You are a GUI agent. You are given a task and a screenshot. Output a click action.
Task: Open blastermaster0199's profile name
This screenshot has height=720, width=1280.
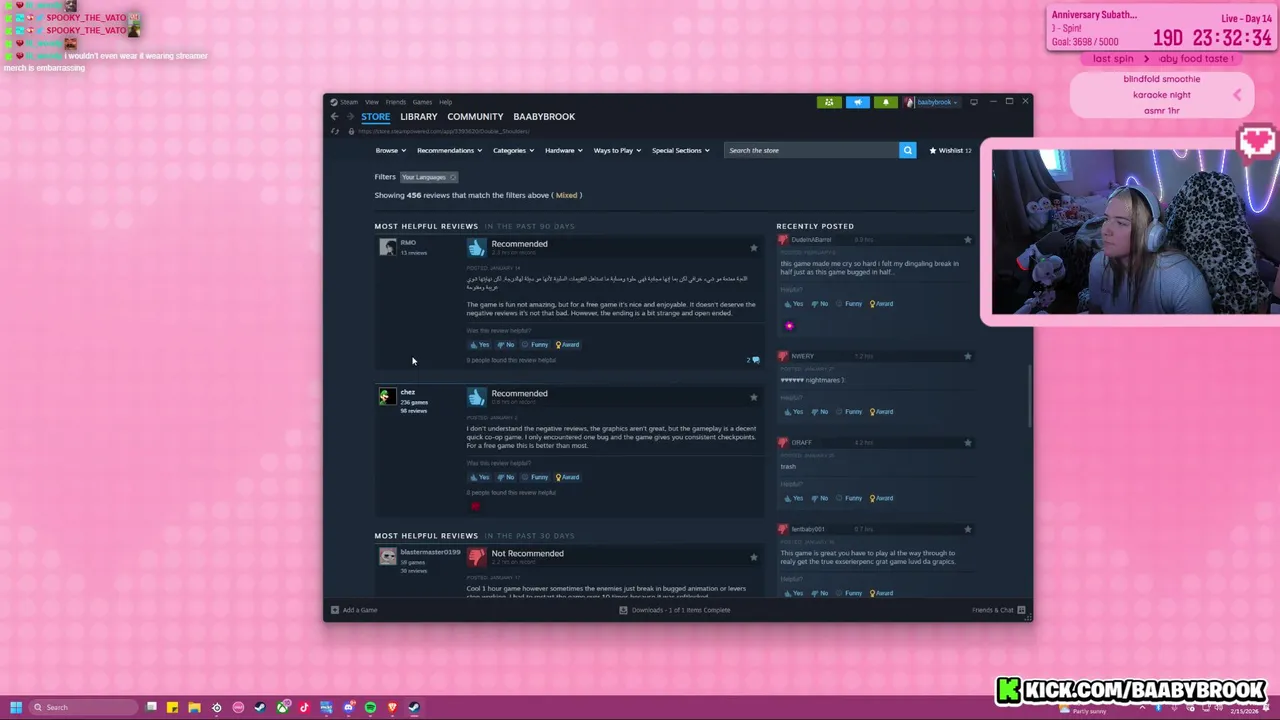point(430,552)
